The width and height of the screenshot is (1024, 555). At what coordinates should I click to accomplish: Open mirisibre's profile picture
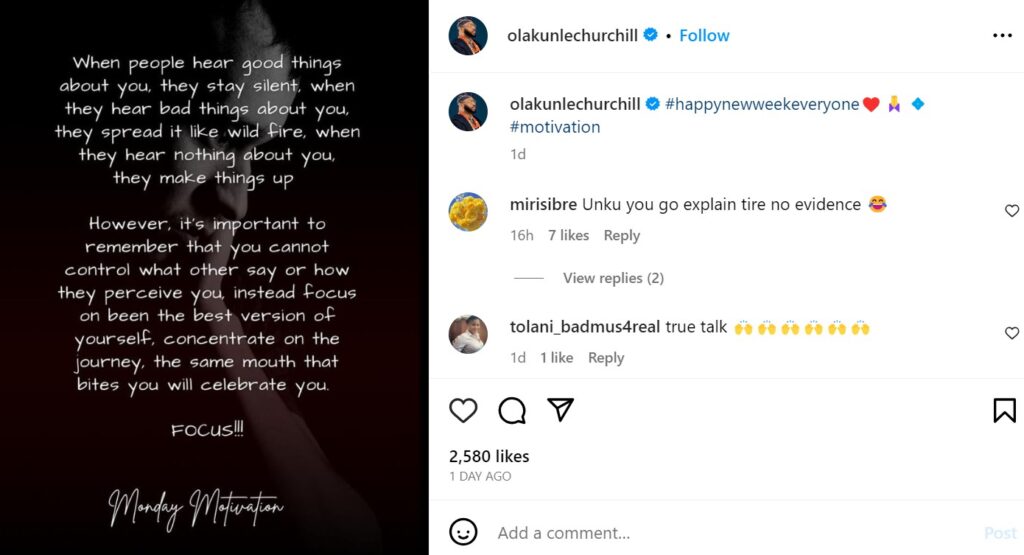tap(468, 211)
